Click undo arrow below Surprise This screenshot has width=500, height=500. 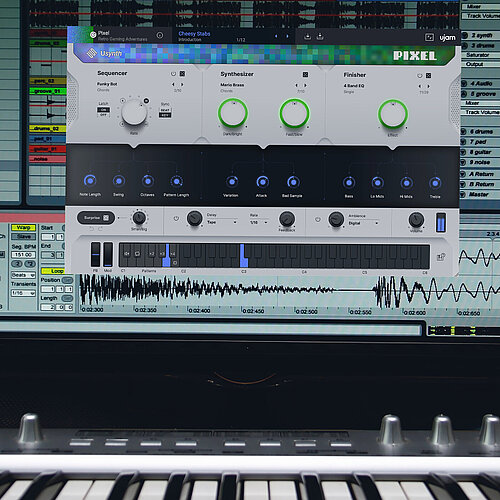point(92,229)
